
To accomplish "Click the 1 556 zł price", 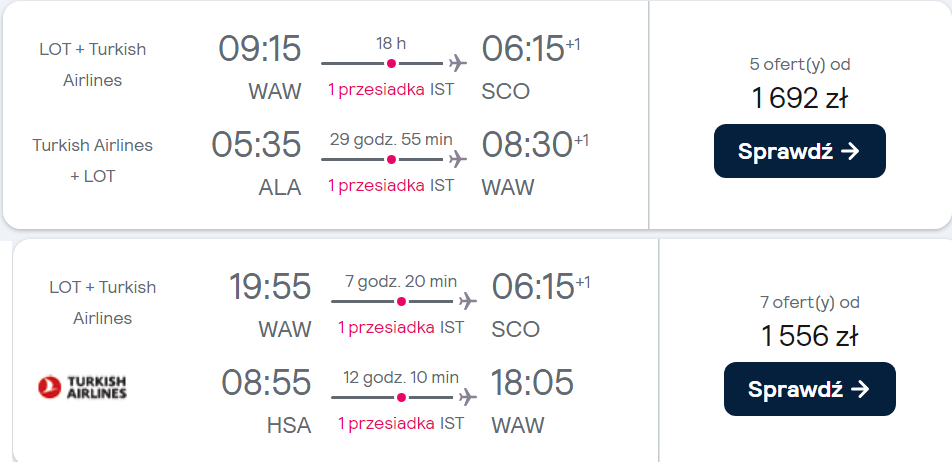I will pyautogui.click(x=809, y=336).
